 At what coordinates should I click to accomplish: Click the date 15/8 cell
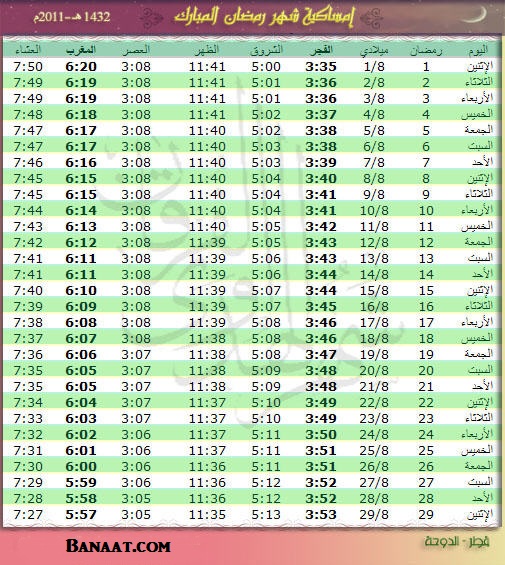tap(374, 290)
